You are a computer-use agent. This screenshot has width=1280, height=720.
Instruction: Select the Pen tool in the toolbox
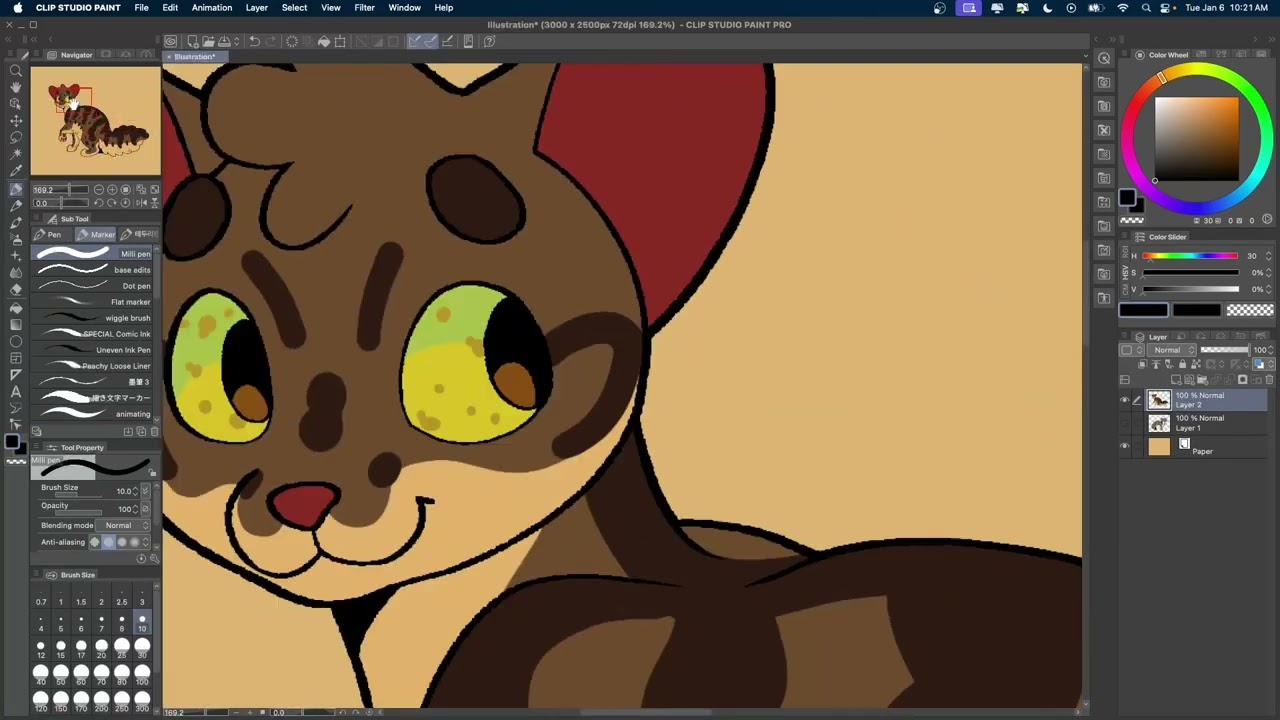16,189
